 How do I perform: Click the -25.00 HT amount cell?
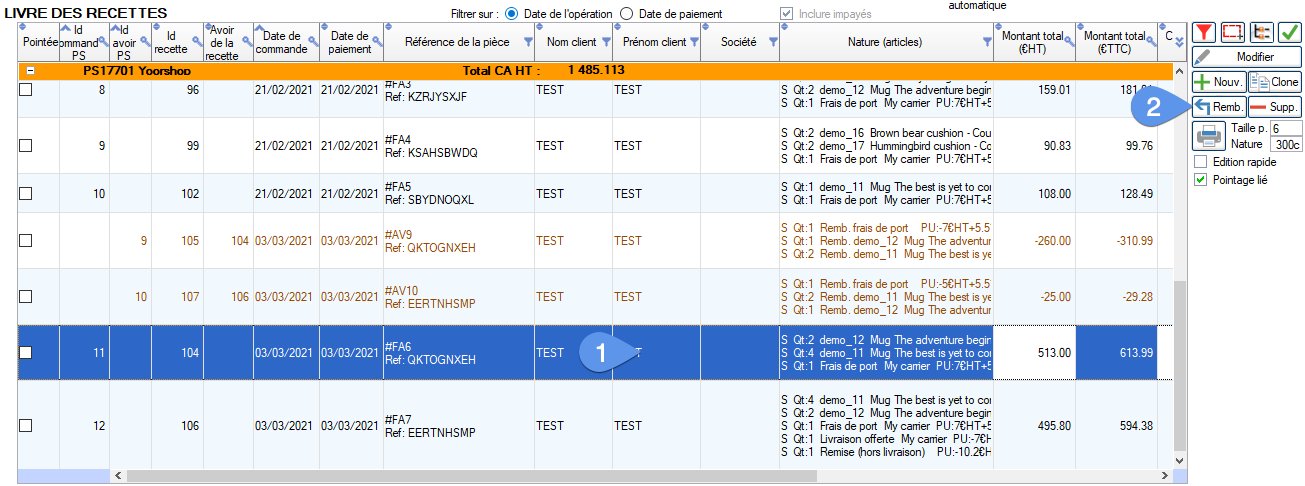pyautogui.click(x=1034, y=296)
